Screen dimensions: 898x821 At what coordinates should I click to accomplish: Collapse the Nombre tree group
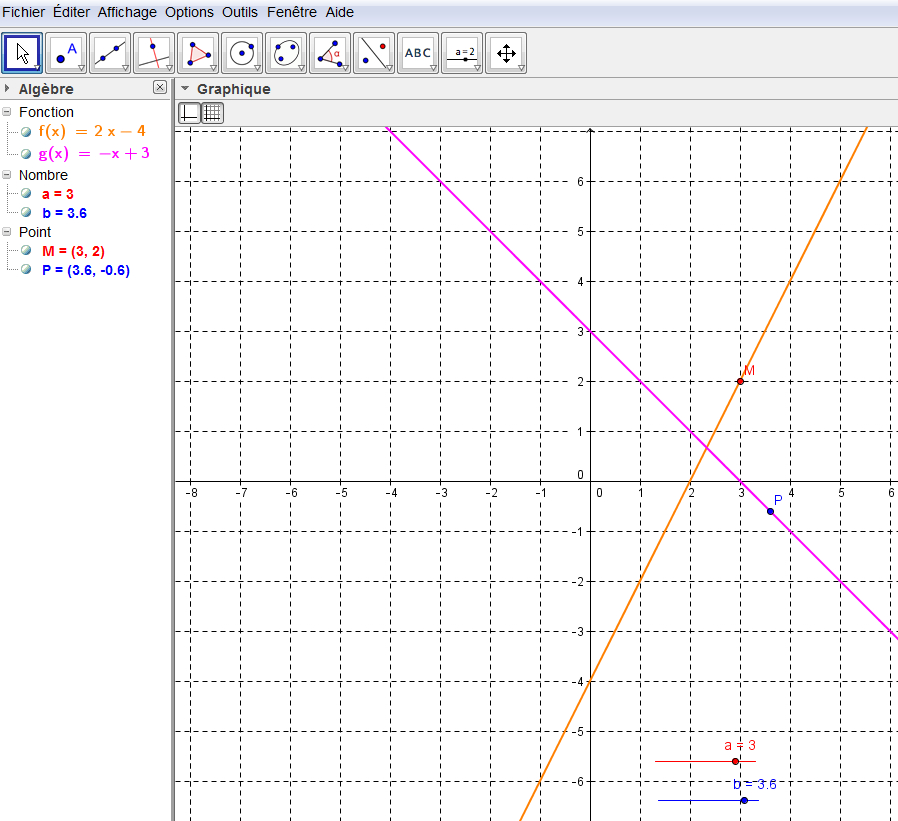click(7, 175)
